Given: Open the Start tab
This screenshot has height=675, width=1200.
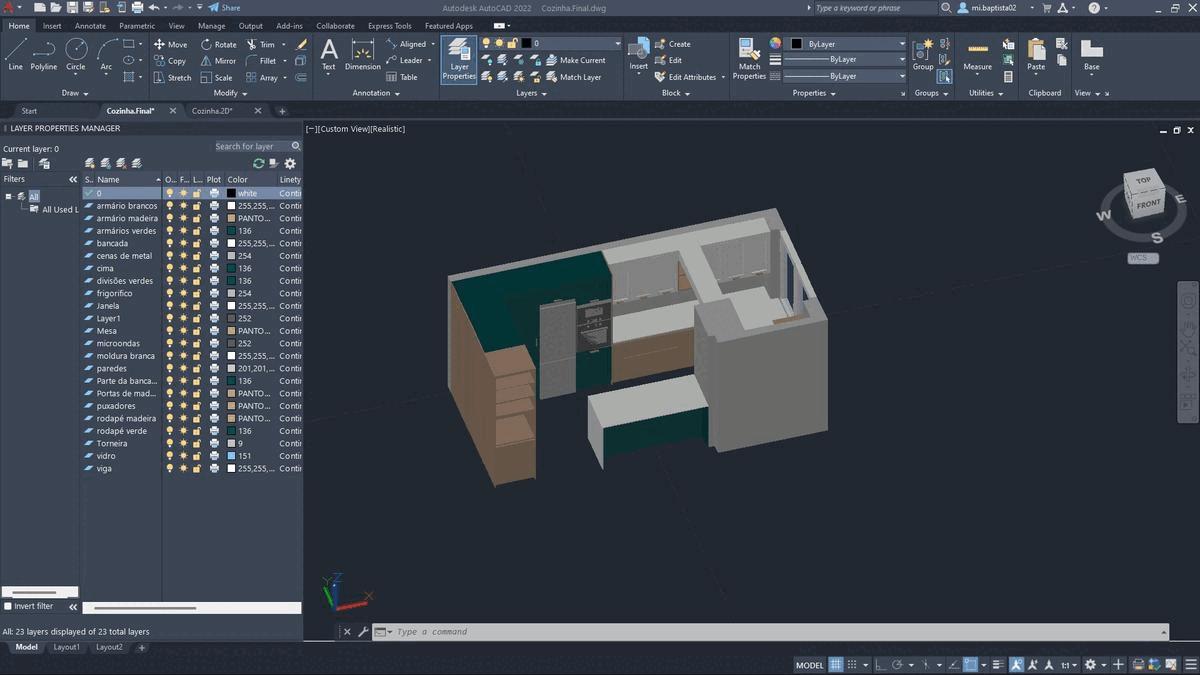Looking at the screenshot, I should [29, 111].
